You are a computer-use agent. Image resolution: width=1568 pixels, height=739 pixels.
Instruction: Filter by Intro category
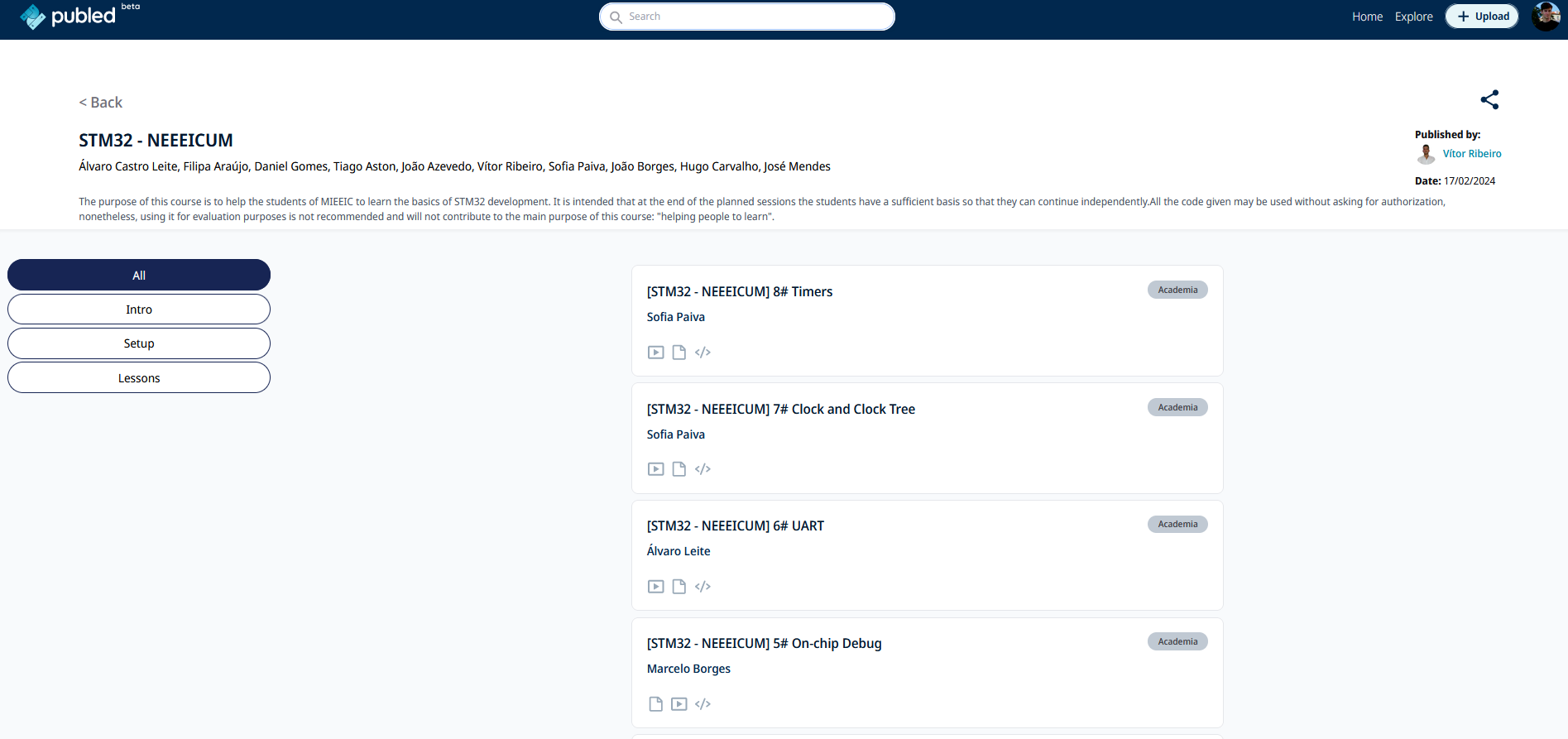coord(139,310)
